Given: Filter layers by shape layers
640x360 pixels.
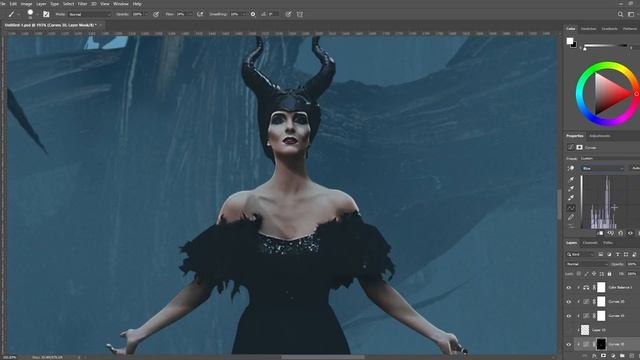Looking at the screenshot, I should click(626, 254).
